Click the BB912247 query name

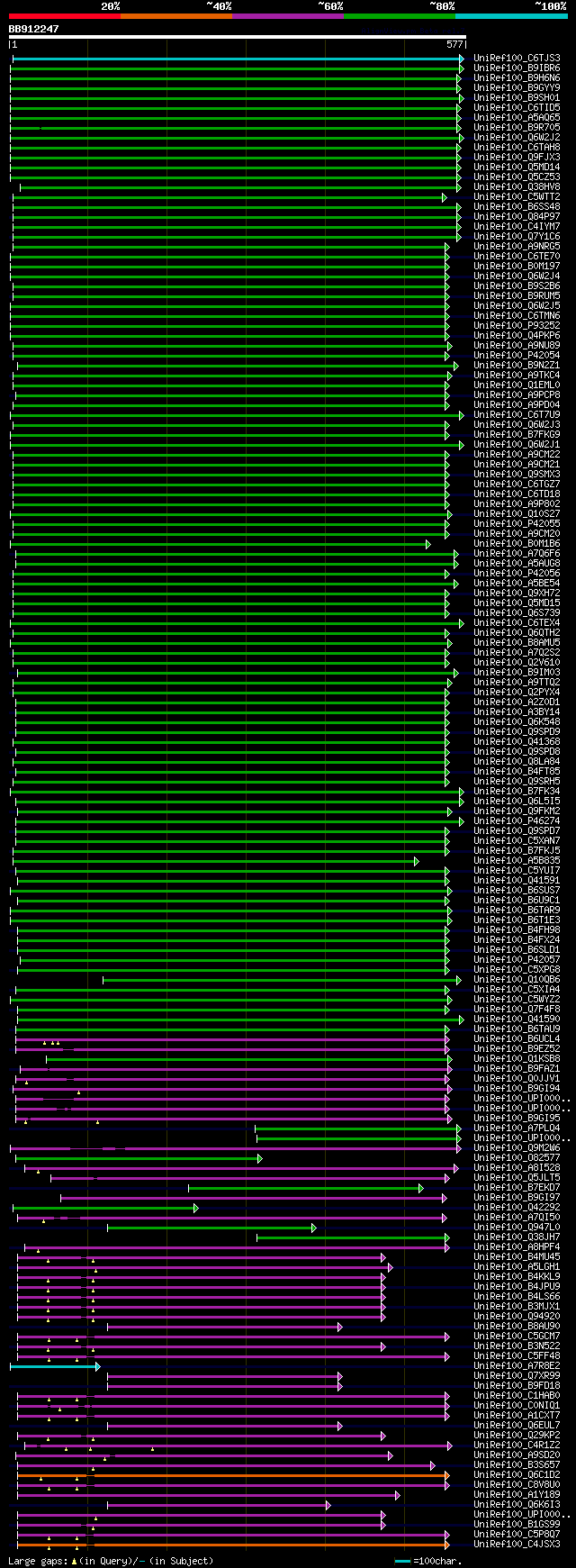coord(34,29)
